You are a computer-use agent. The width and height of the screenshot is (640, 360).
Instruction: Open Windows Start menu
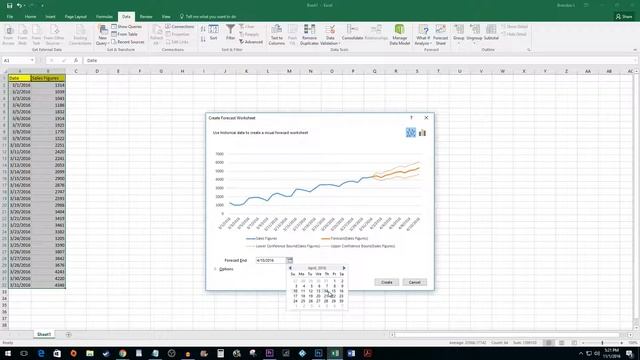[x=8, y=353]
